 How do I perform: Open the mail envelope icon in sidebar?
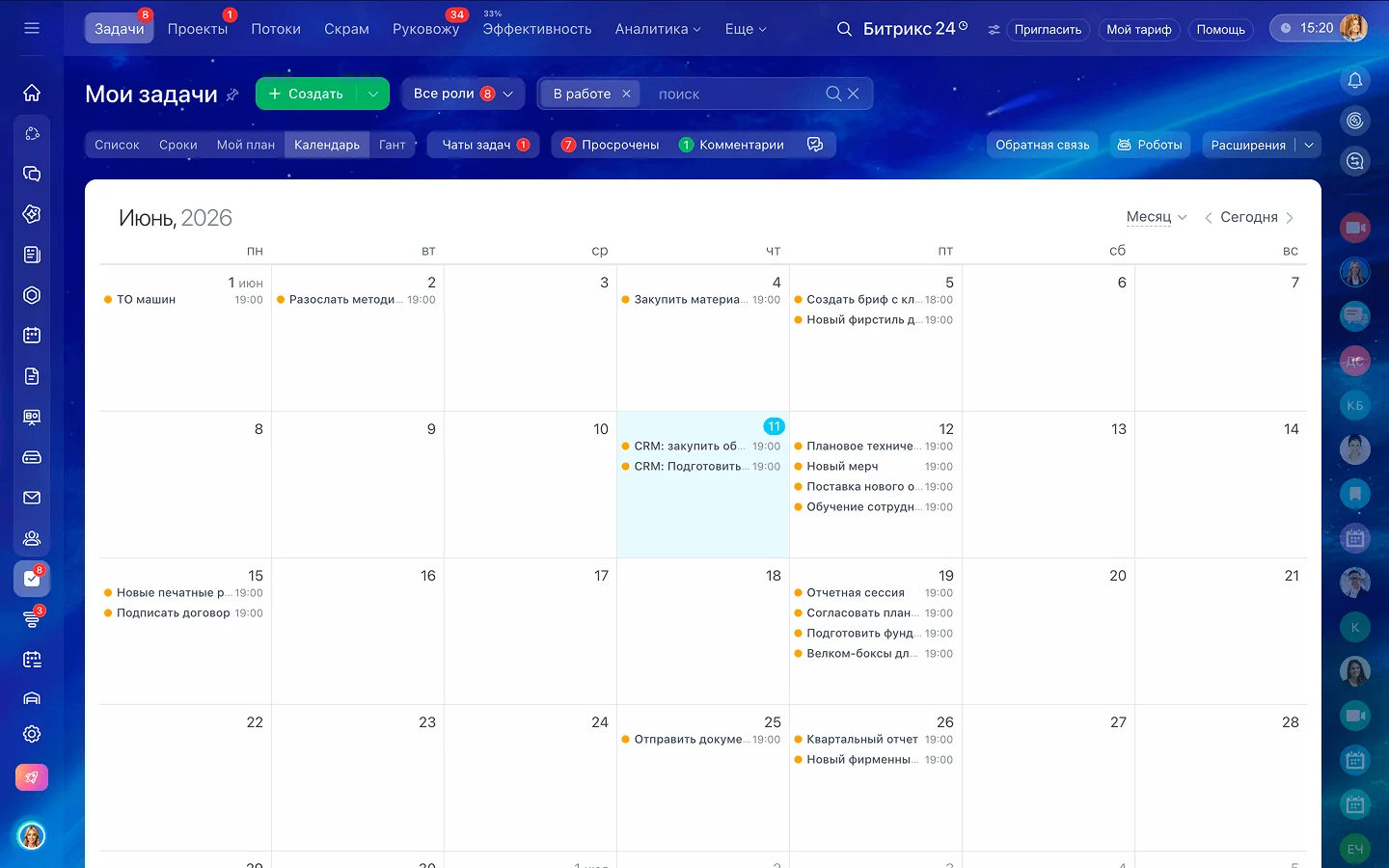[32, 498]
